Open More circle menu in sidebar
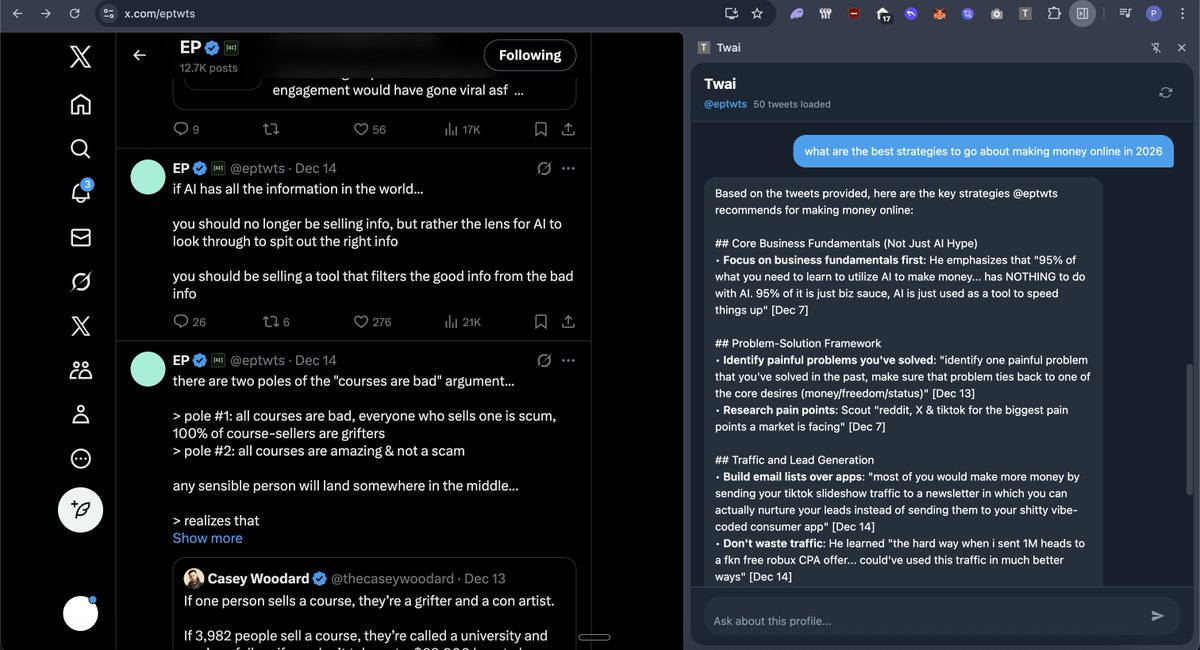 coord(81,458)
